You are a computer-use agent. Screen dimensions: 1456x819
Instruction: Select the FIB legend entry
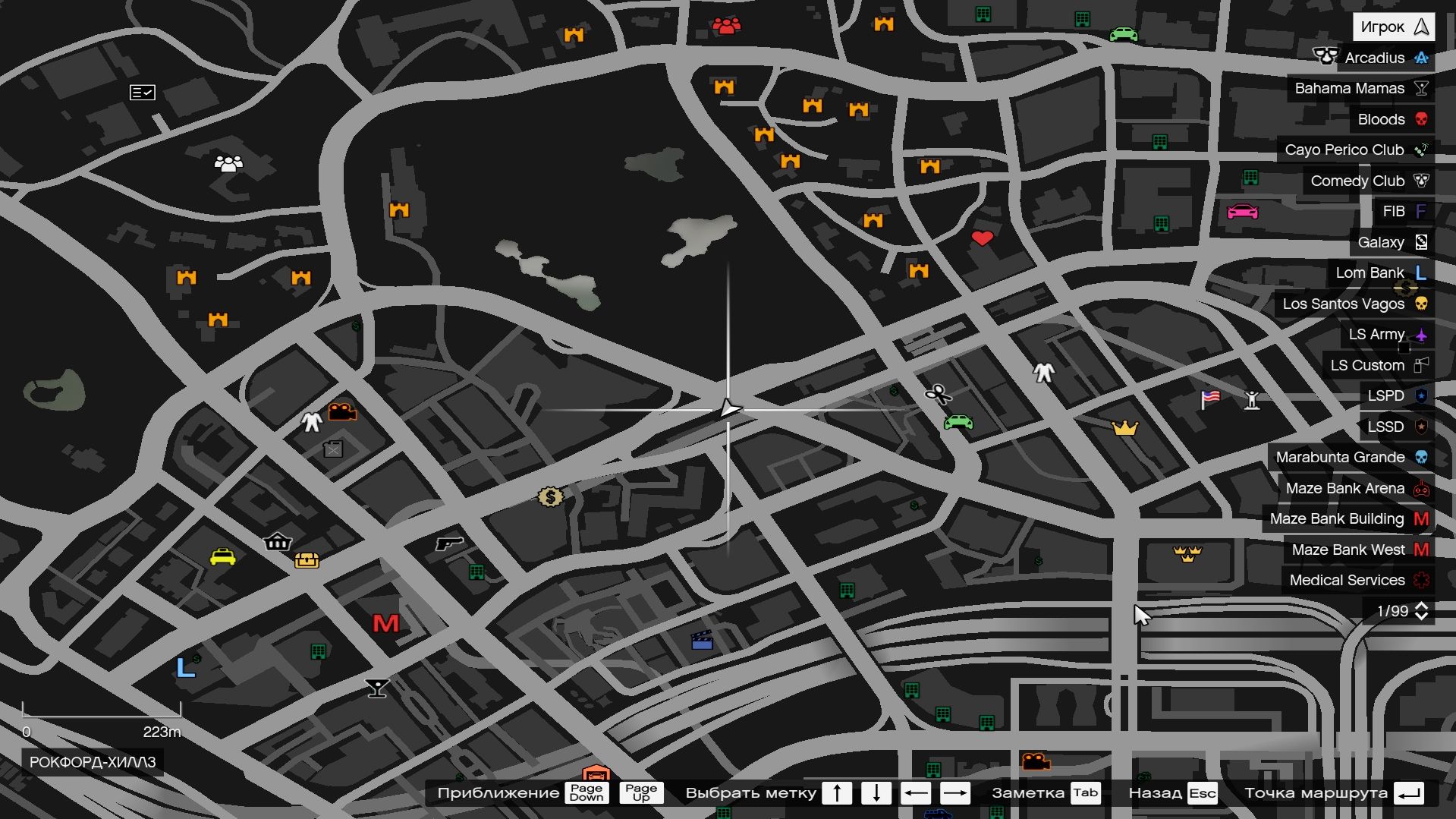pyautogui.click(x=1404, y=211)
